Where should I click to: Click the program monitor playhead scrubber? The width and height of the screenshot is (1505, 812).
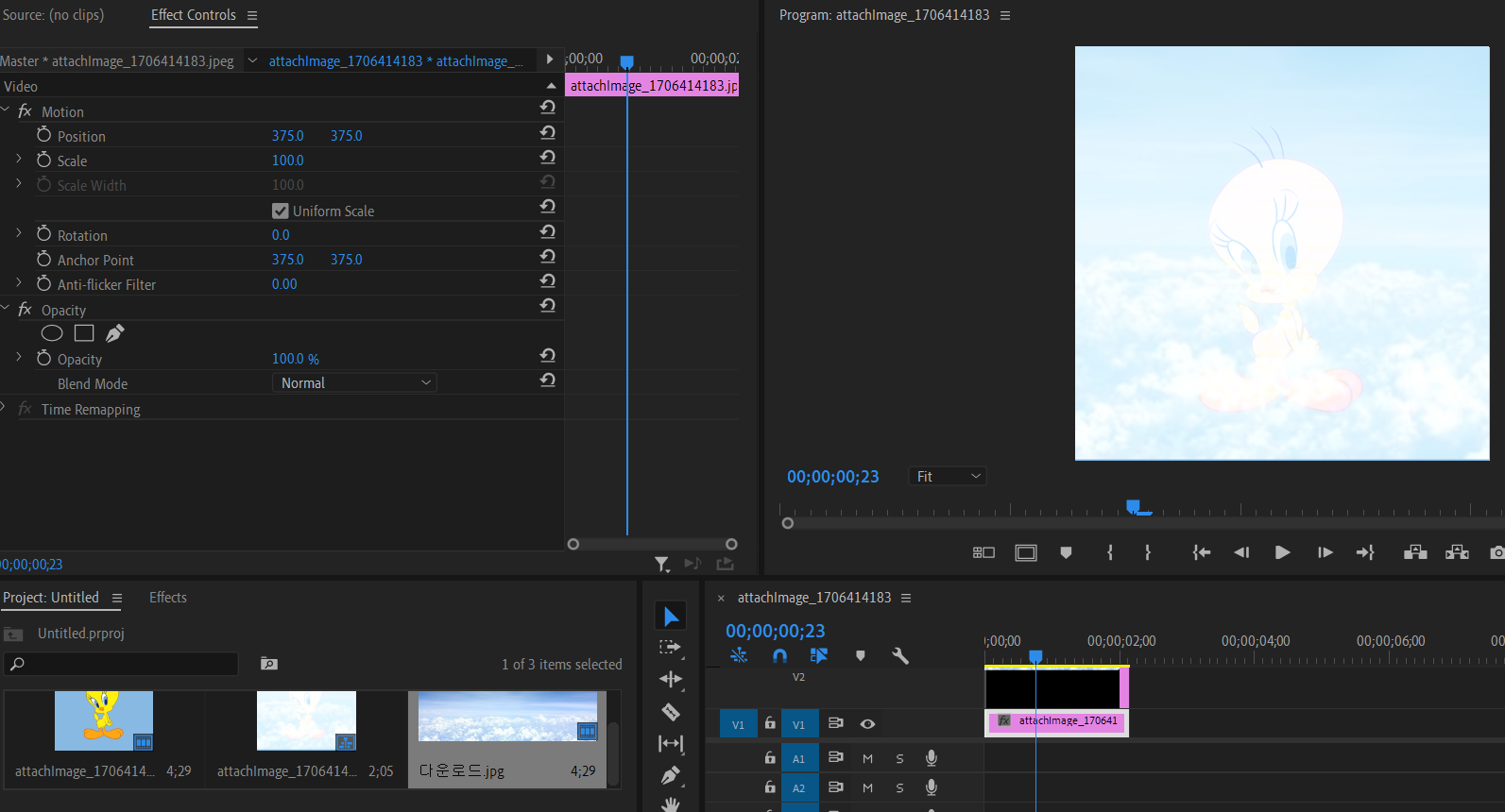pyautogui.click(x=1134, y=508)
